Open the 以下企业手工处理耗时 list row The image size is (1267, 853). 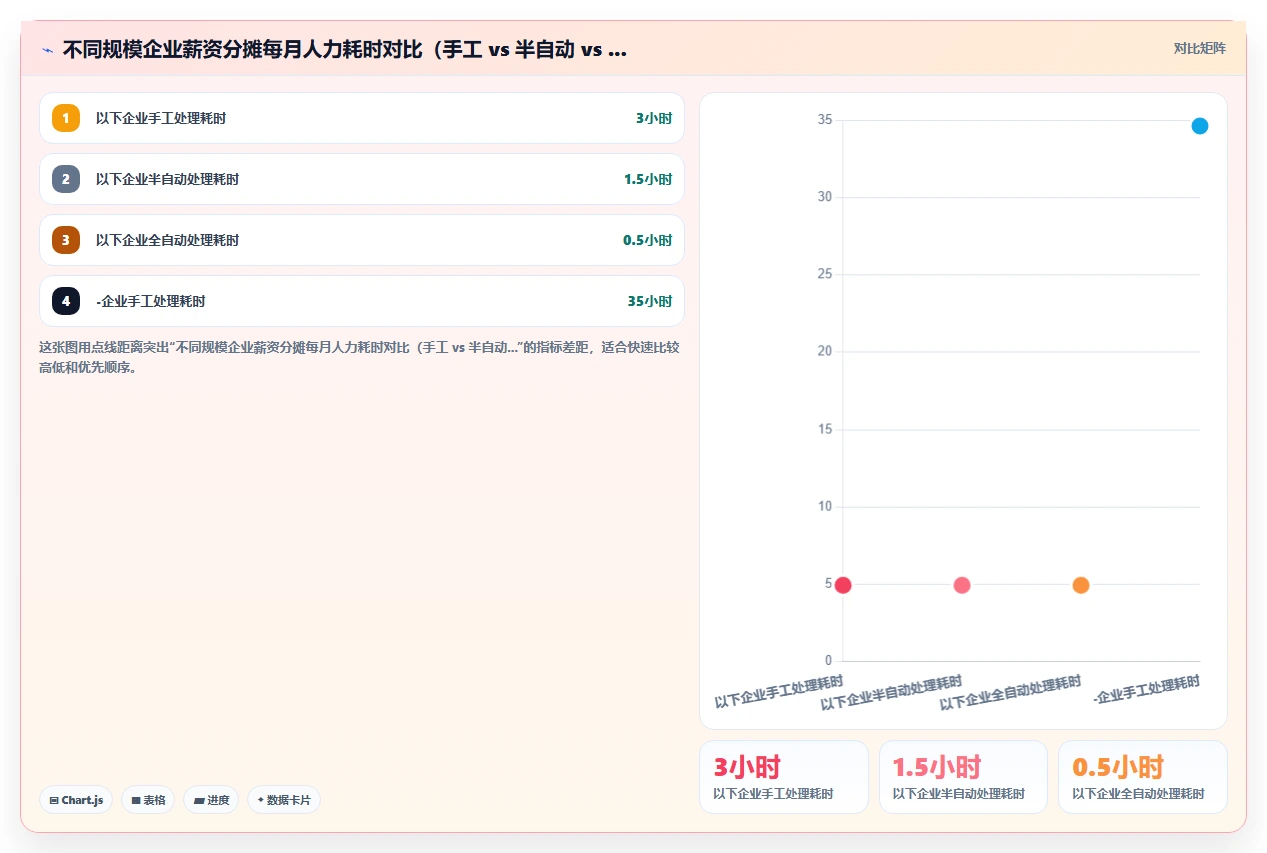[362, 118]
